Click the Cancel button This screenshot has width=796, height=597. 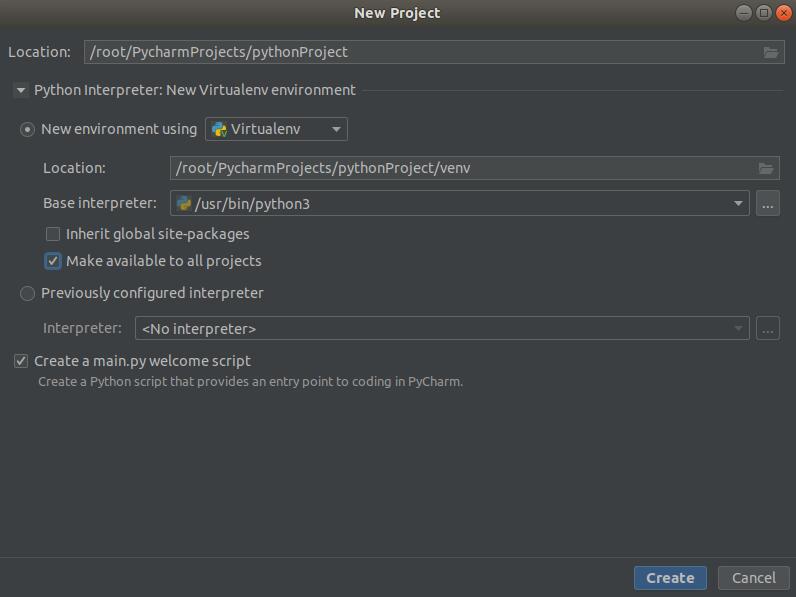(x=753, y=577)
